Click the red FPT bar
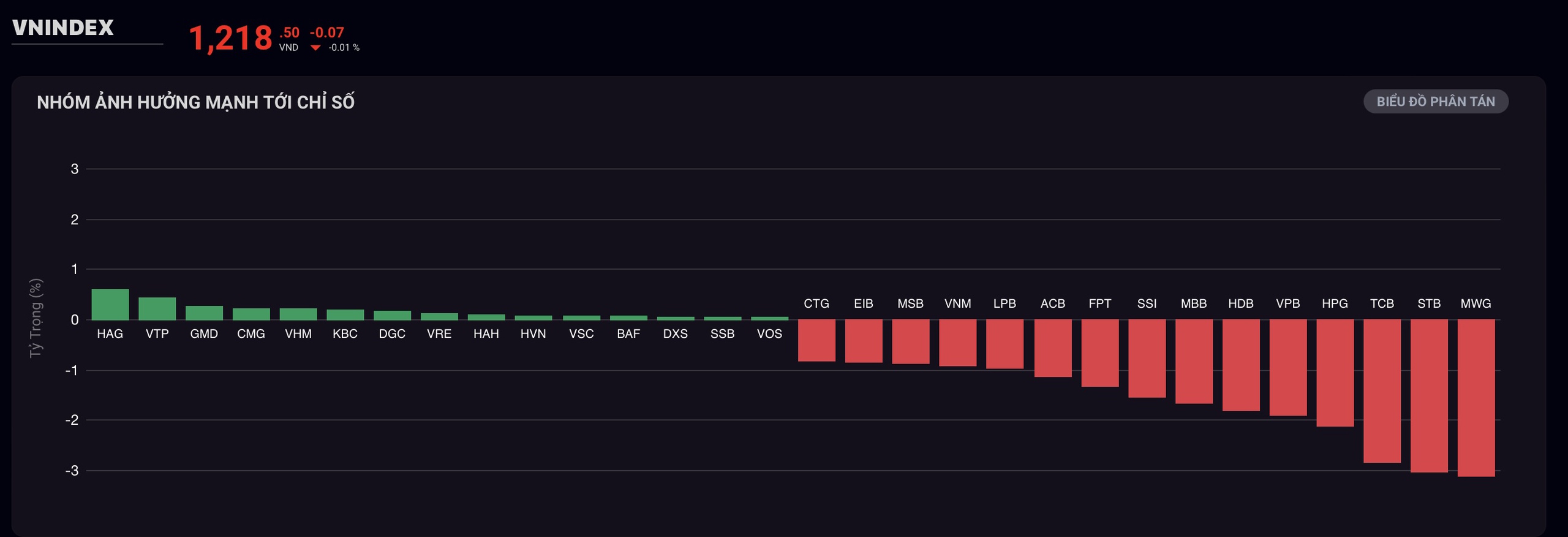Screen dimensions: 1568x537 (x=1099, y=352)
